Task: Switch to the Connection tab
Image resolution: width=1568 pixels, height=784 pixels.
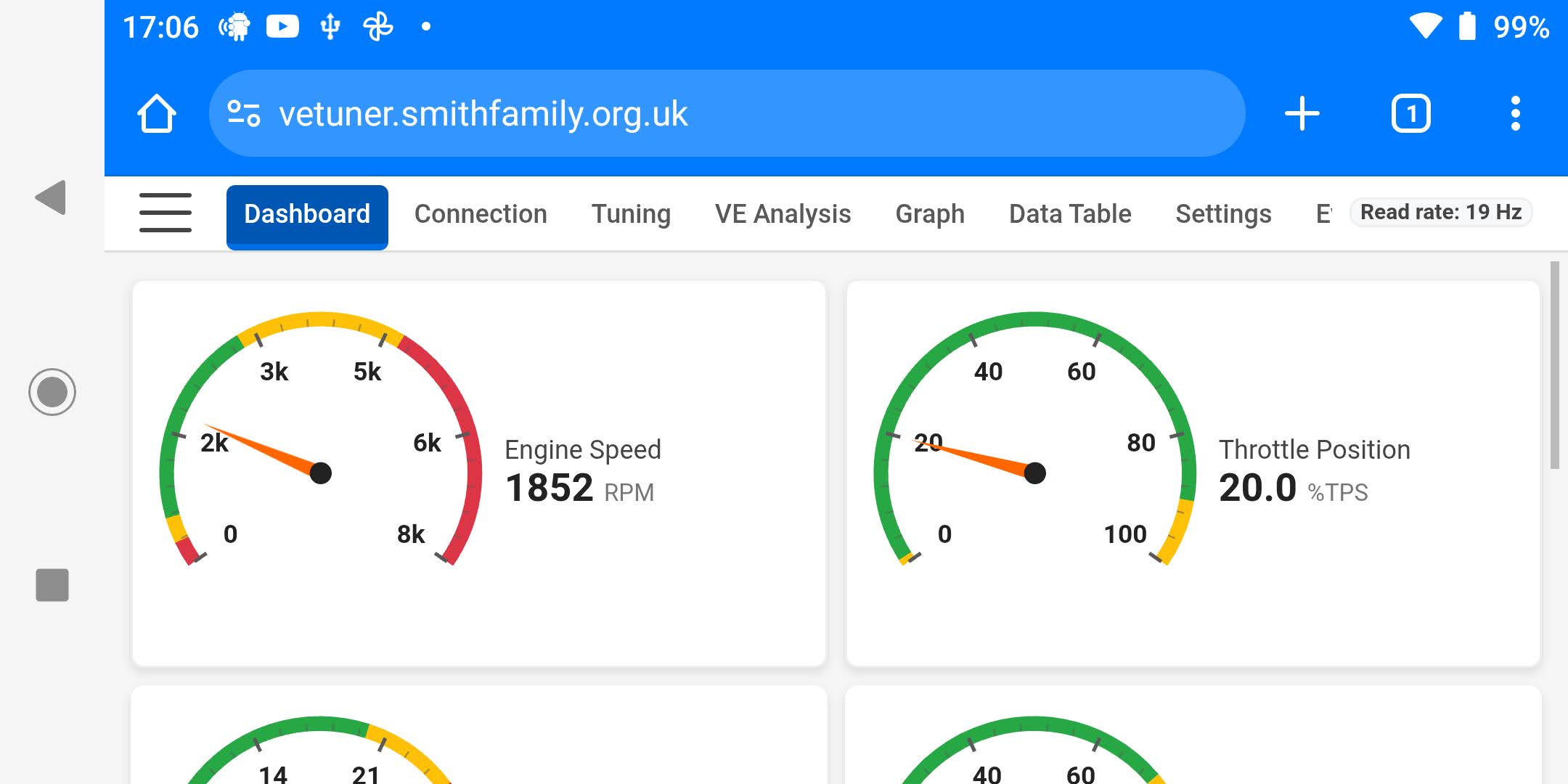Action: 481,214
